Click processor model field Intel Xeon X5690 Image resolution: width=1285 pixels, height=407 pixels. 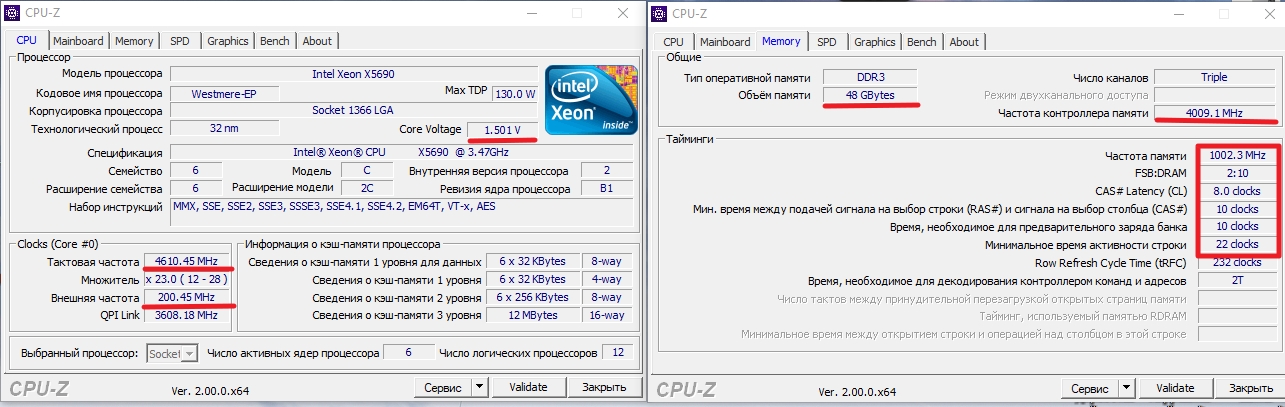pos(354,74)
